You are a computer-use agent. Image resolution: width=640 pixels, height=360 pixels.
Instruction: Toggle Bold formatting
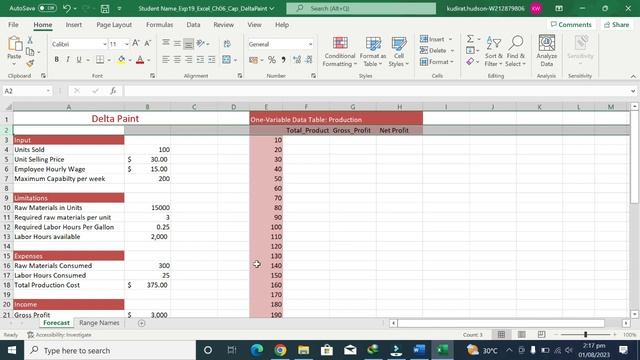56,60
